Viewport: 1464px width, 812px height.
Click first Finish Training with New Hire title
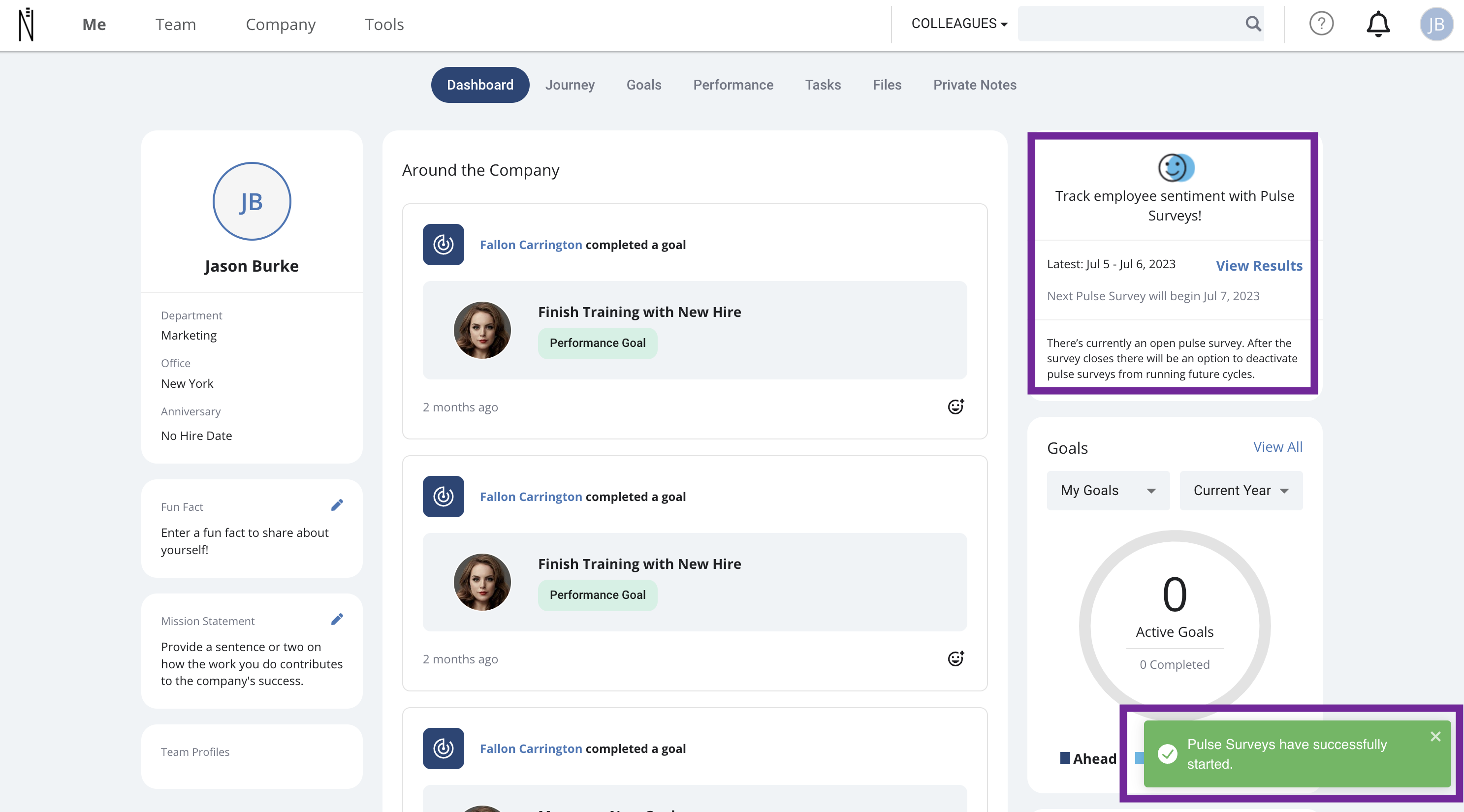coord(639,312)
